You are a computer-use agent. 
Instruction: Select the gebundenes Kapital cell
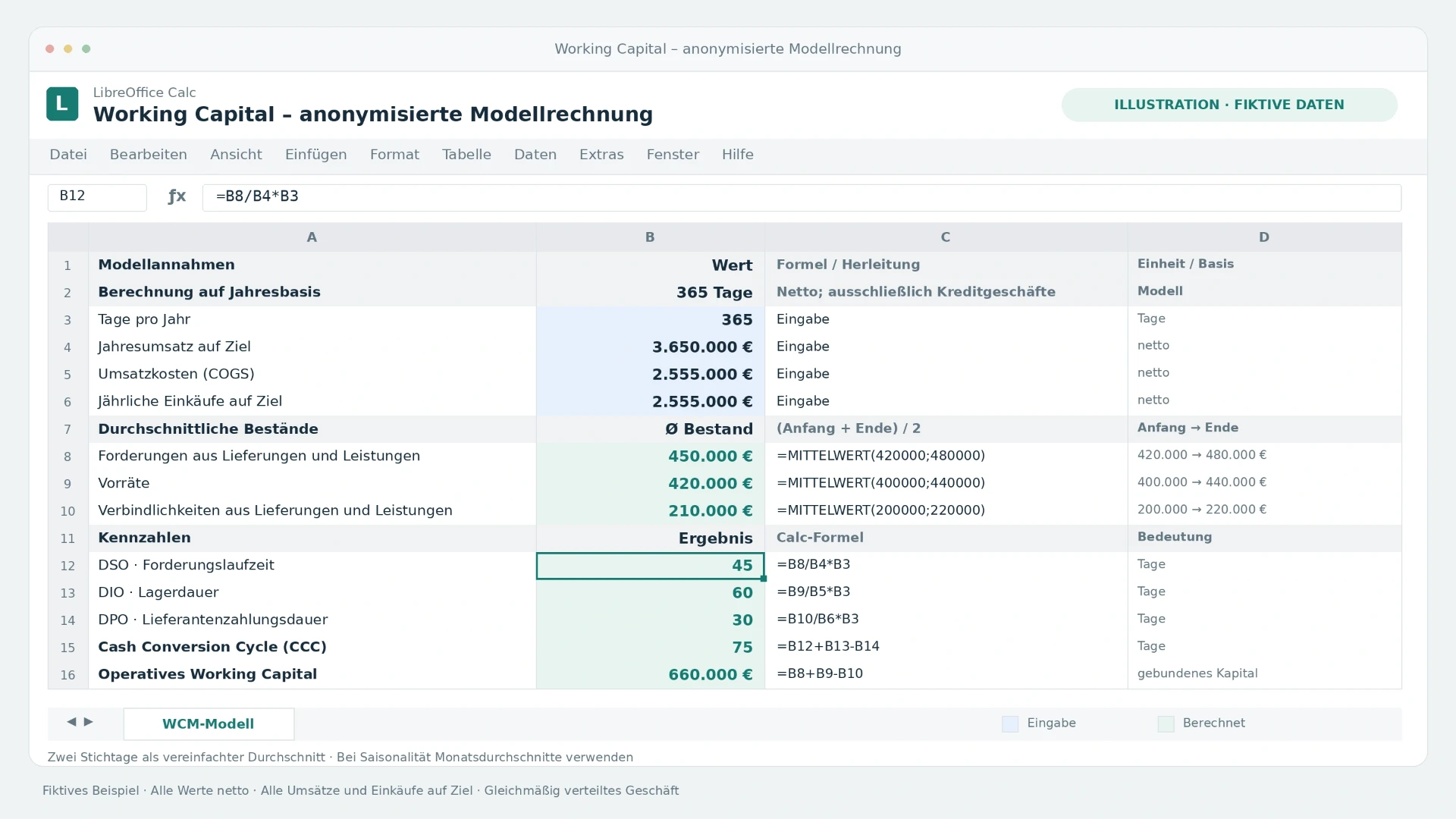1264,675
